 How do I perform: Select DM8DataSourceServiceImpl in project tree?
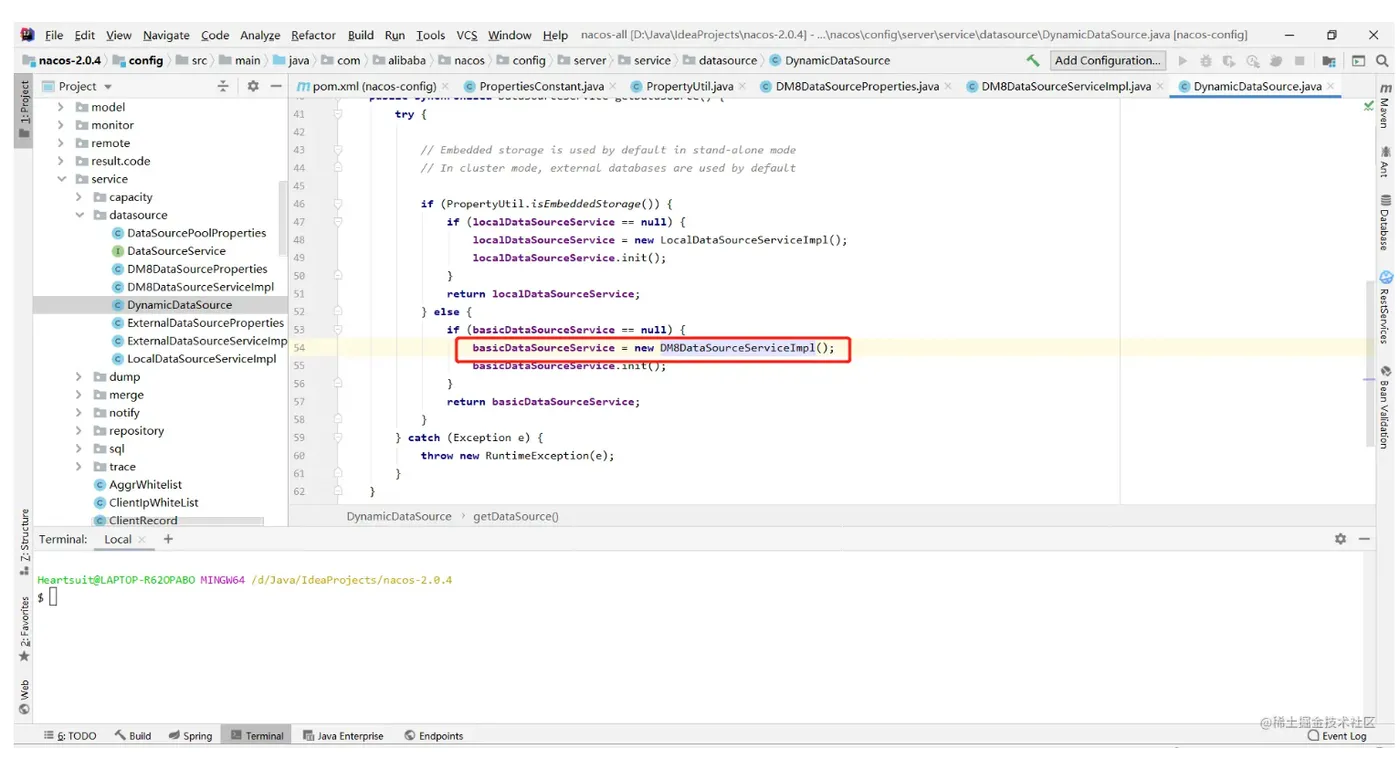point(200,287)
